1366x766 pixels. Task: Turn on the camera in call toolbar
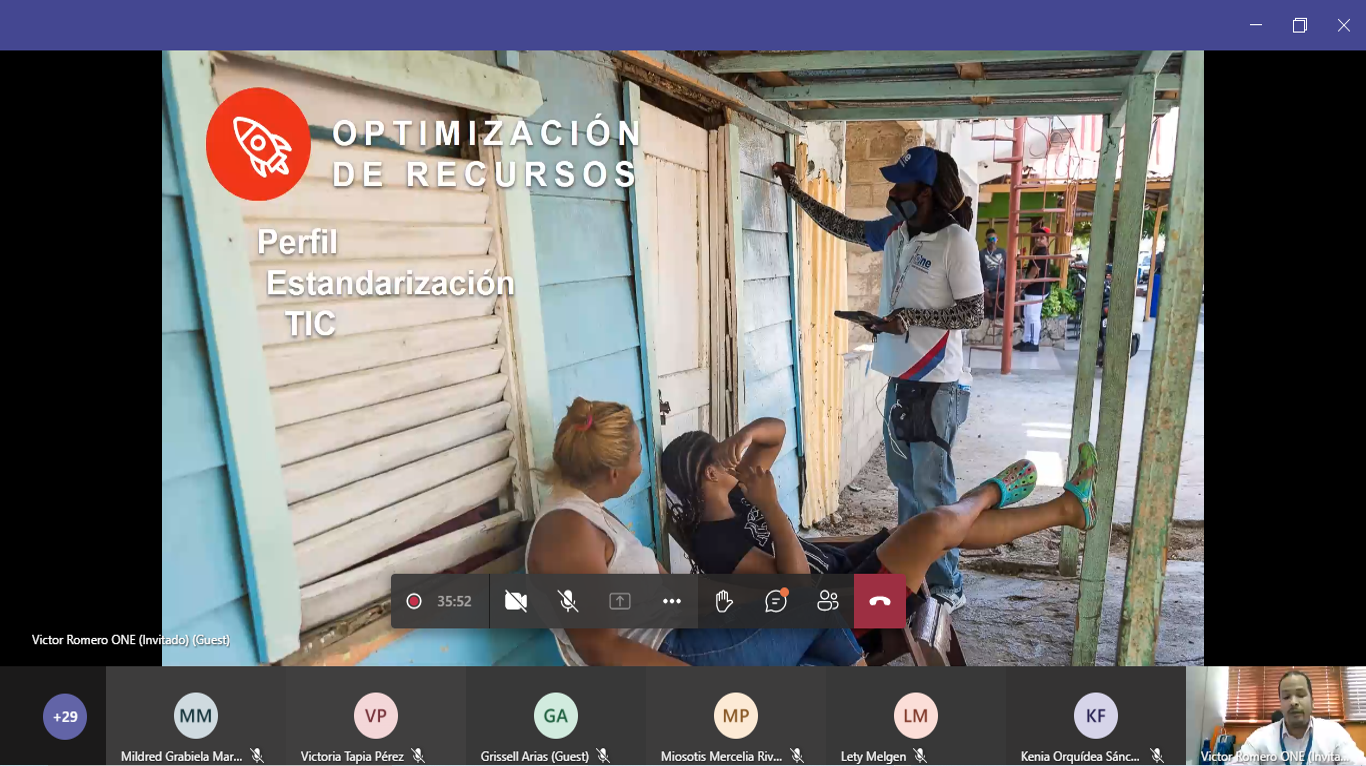coord(516,601)
